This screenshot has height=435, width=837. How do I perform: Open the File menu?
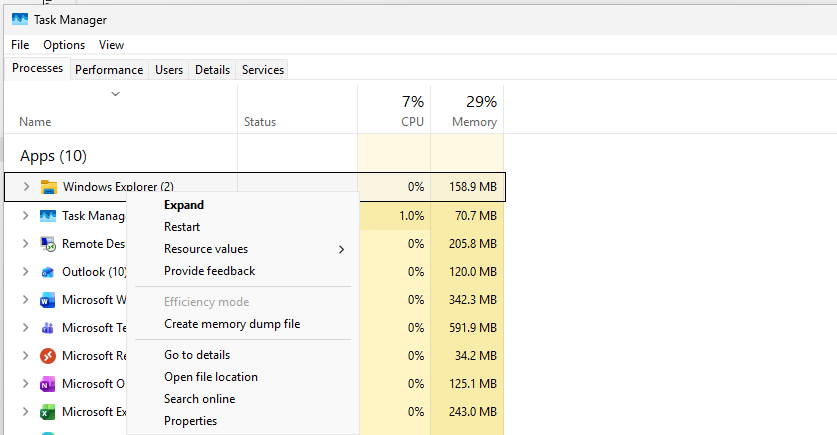click(20, 45)
